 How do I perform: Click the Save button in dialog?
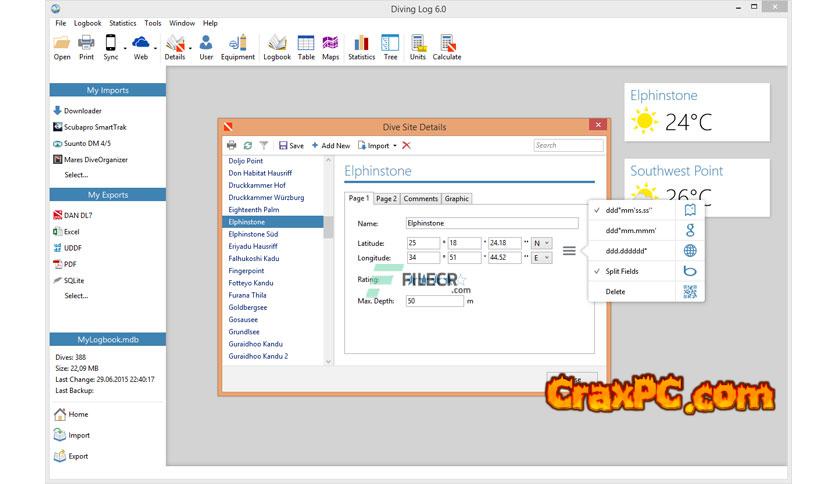(291, 146)
